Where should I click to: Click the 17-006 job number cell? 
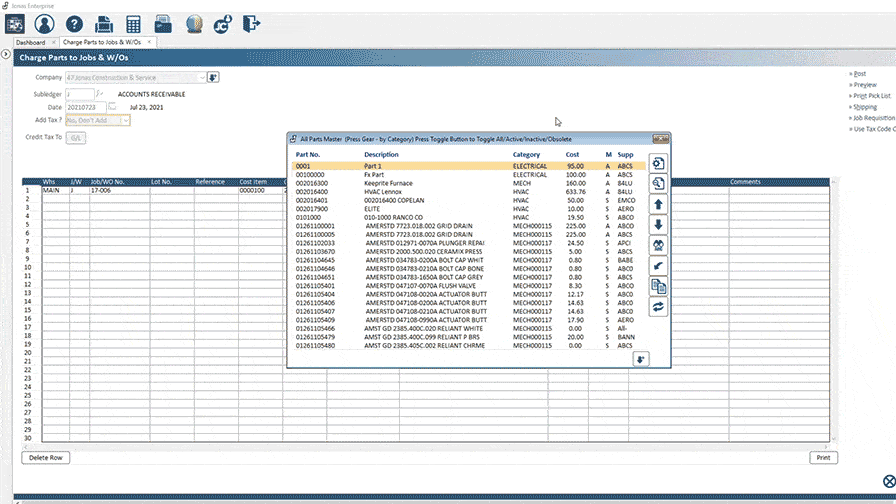[119, 190]
